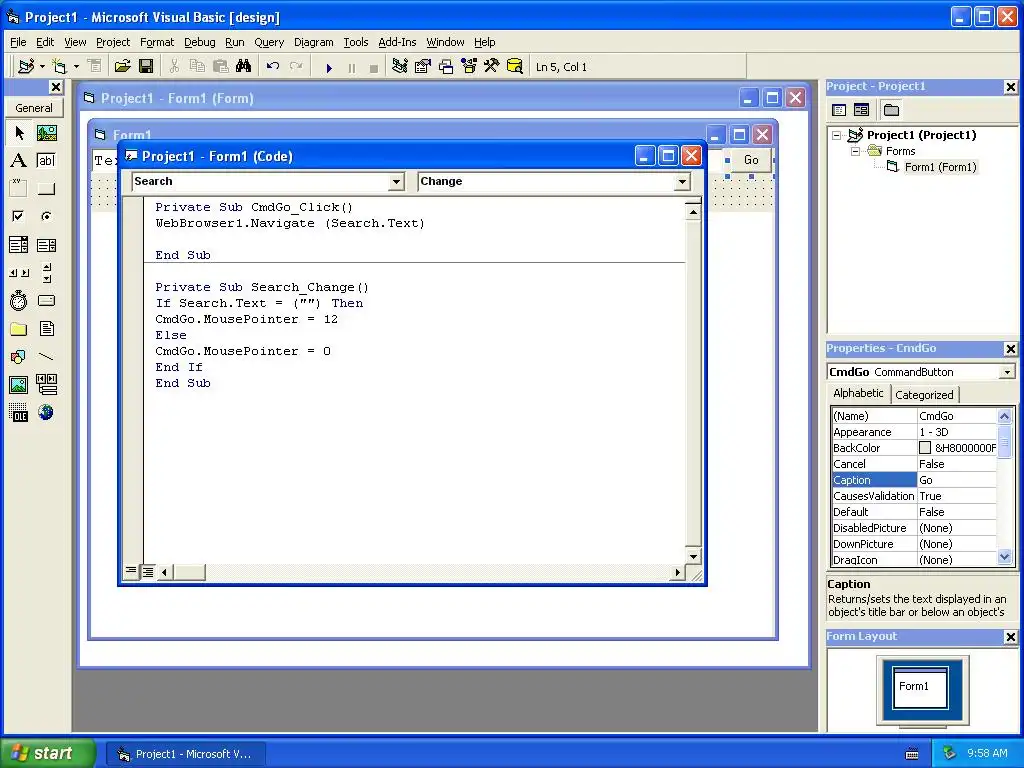The width and height of the screenshot is (1024, 768).
Task: Click View Code in Project Explorer
Action: point(839,110)
